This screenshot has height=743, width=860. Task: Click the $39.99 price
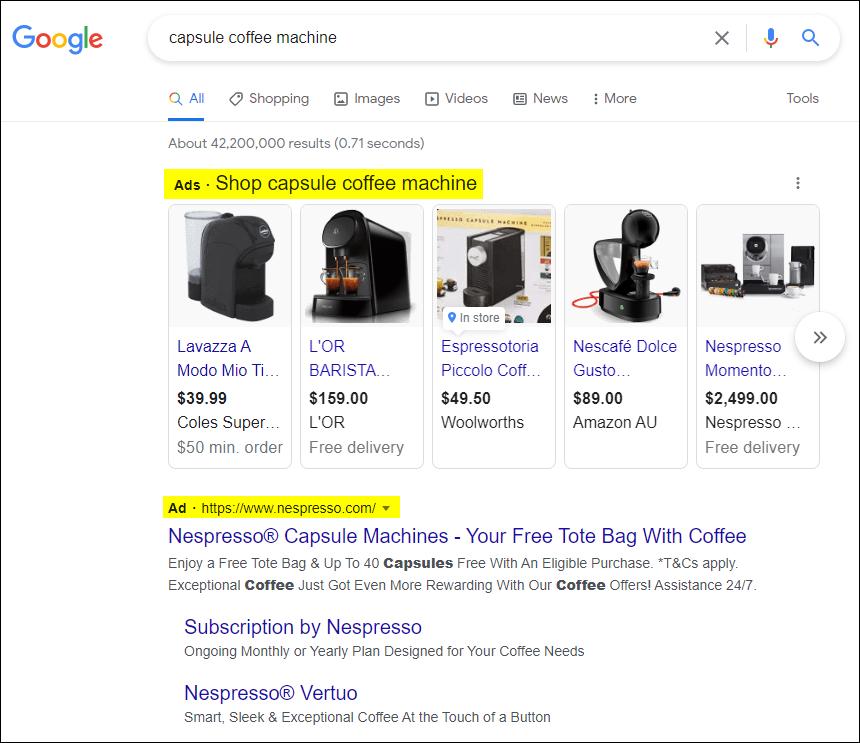[202, 399]
